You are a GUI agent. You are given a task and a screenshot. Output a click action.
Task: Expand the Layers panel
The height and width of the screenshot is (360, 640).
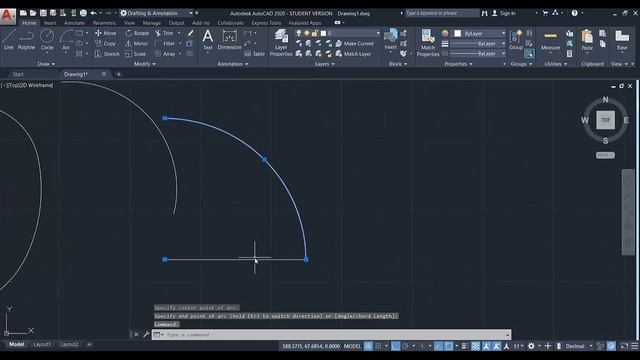(325, 64)
